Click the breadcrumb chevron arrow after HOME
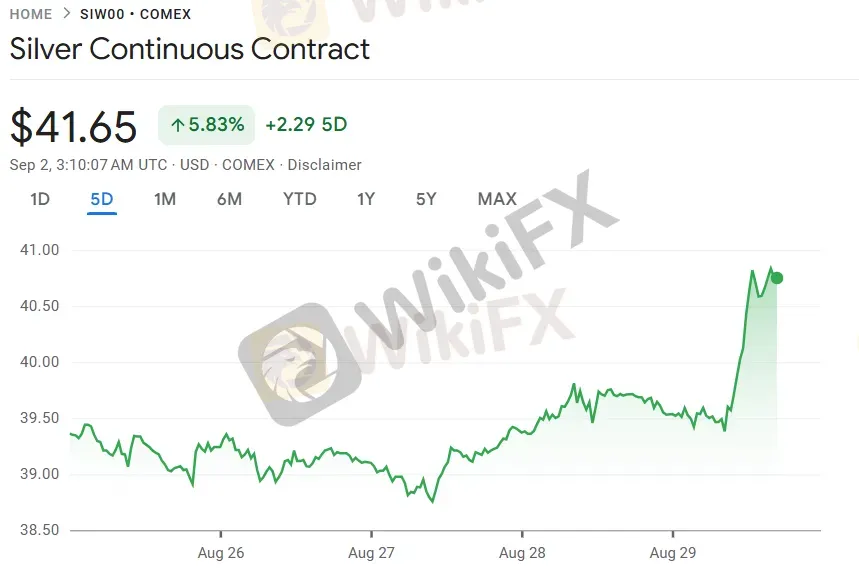 click(x=67, y=13)
